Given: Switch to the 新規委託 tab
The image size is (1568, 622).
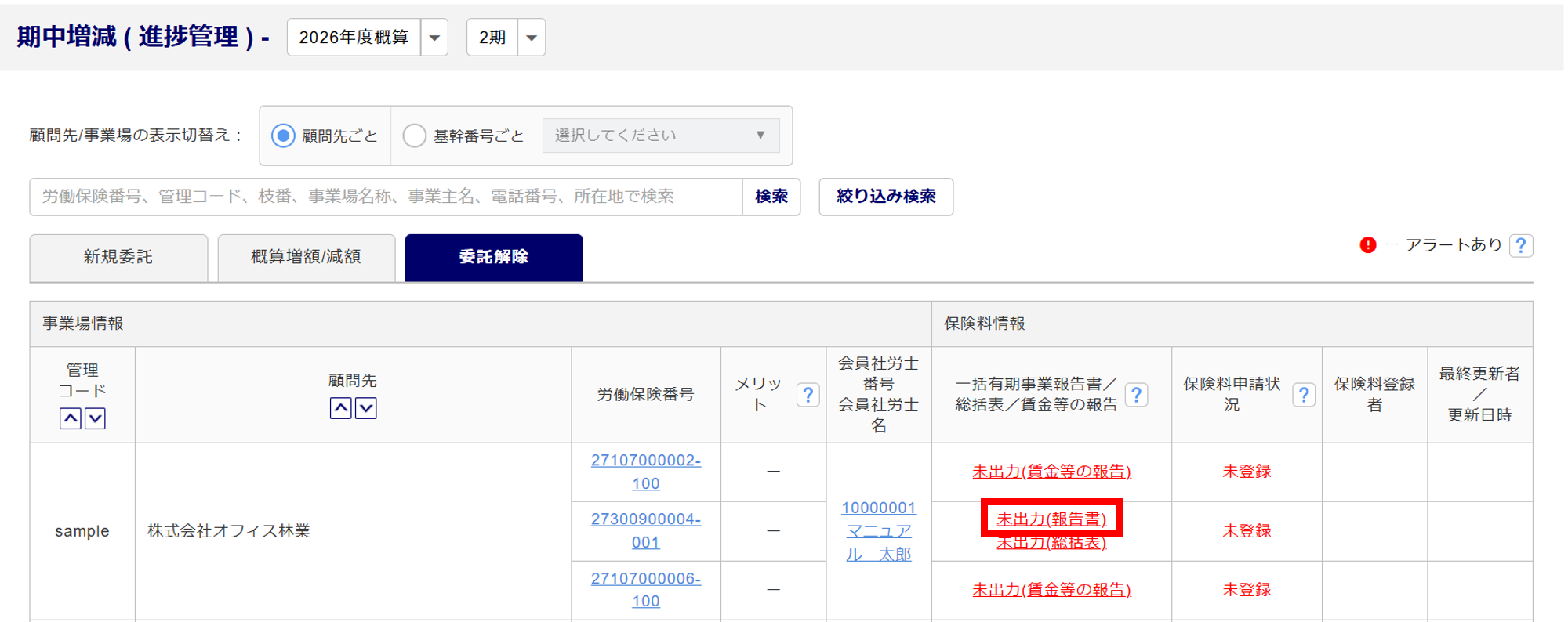Looking at the screenshot, I should (x=118, y=257).
